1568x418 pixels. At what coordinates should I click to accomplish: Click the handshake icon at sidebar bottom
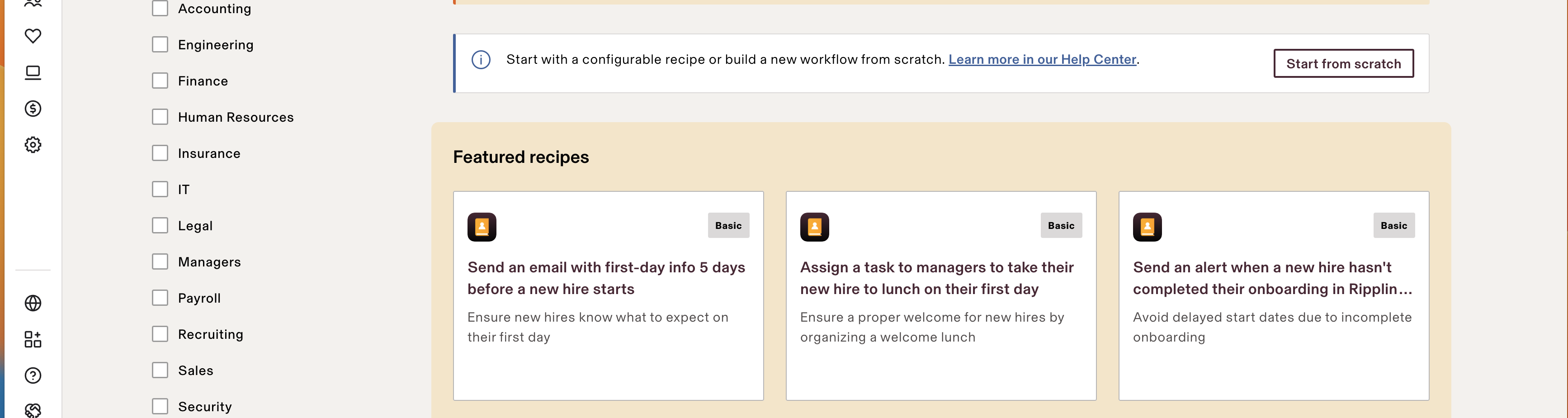[x=33, y=409]
